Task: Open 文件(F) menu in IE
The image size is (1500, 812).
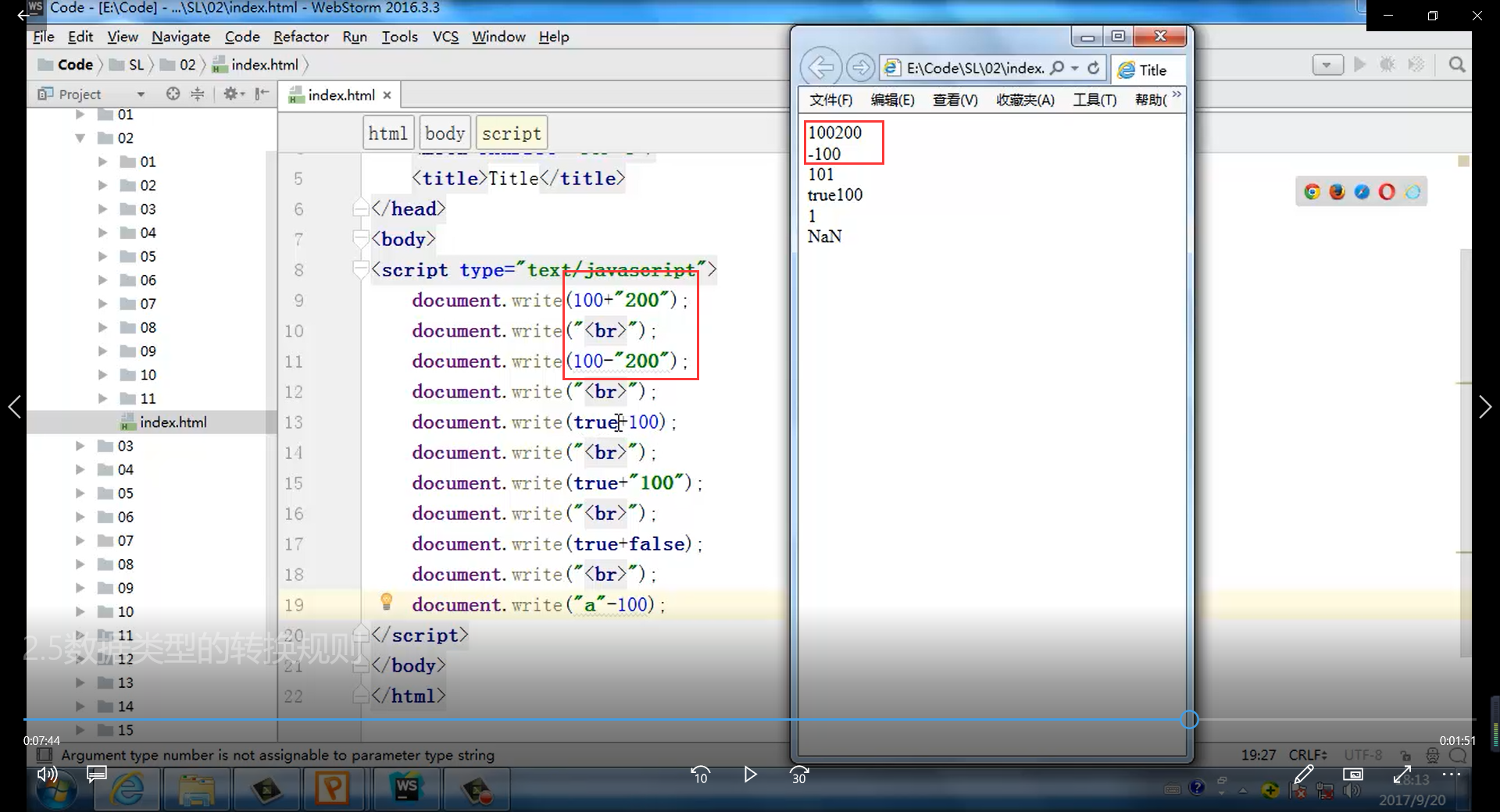Action: 830,100
